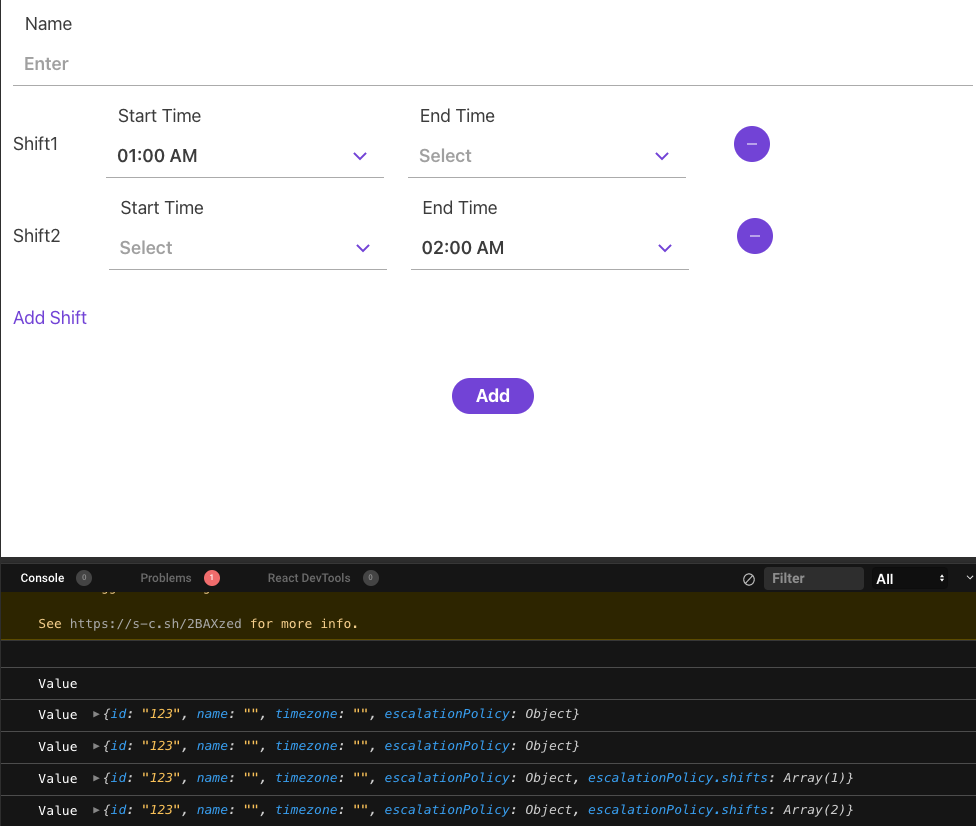Click the chevron icon on Shift1 End Time
976x826 pixels.
pyautogui.click(x=661, y=156)
